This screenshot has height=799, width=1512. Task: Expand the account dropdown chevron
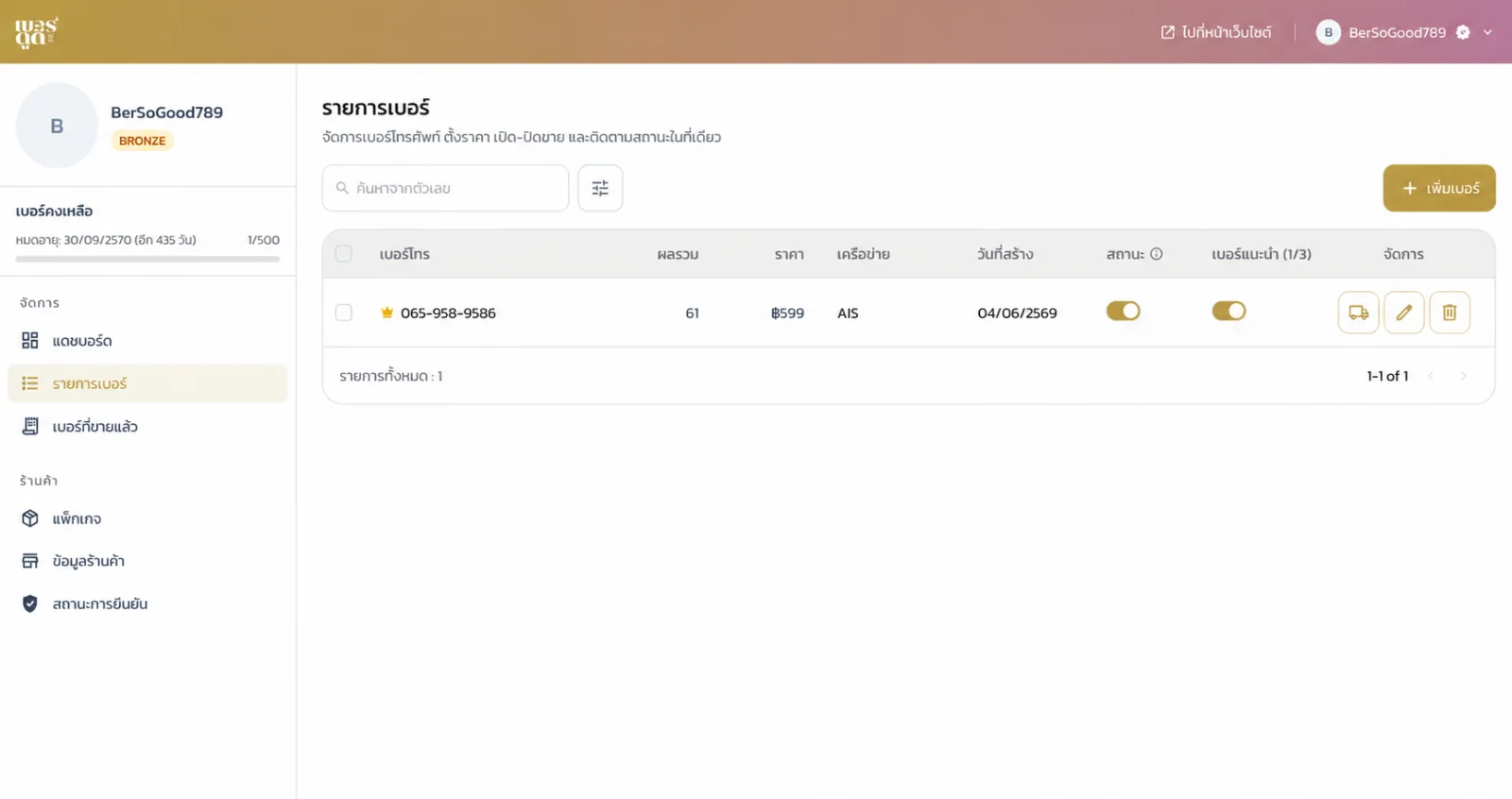pyautogui.click(x=1487, y=32)
